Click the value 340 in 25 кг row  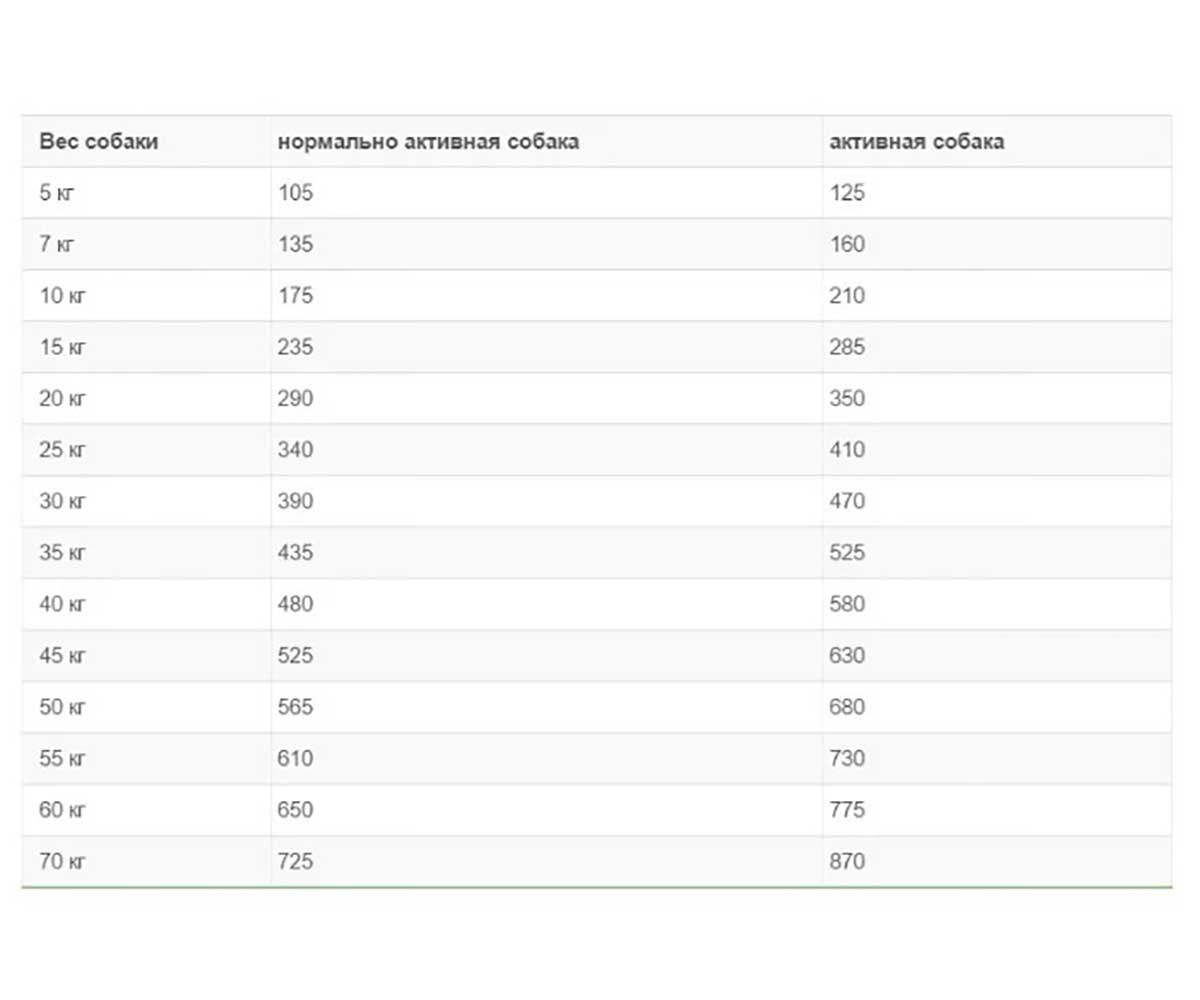(x=295, y=450)
